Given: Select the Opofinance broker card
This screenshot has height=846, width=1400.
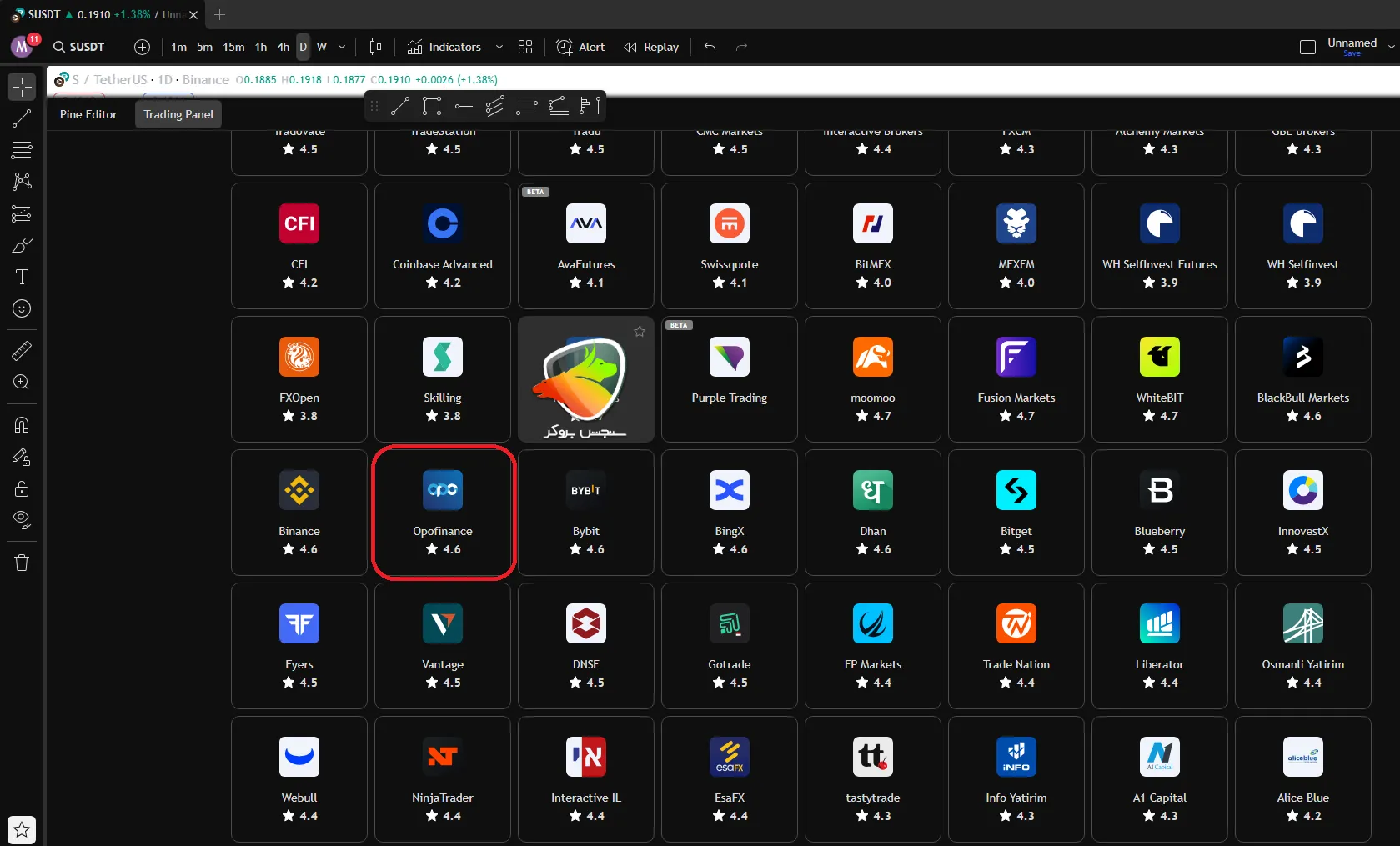Looking at the screenshot, I should coord(443,513).
